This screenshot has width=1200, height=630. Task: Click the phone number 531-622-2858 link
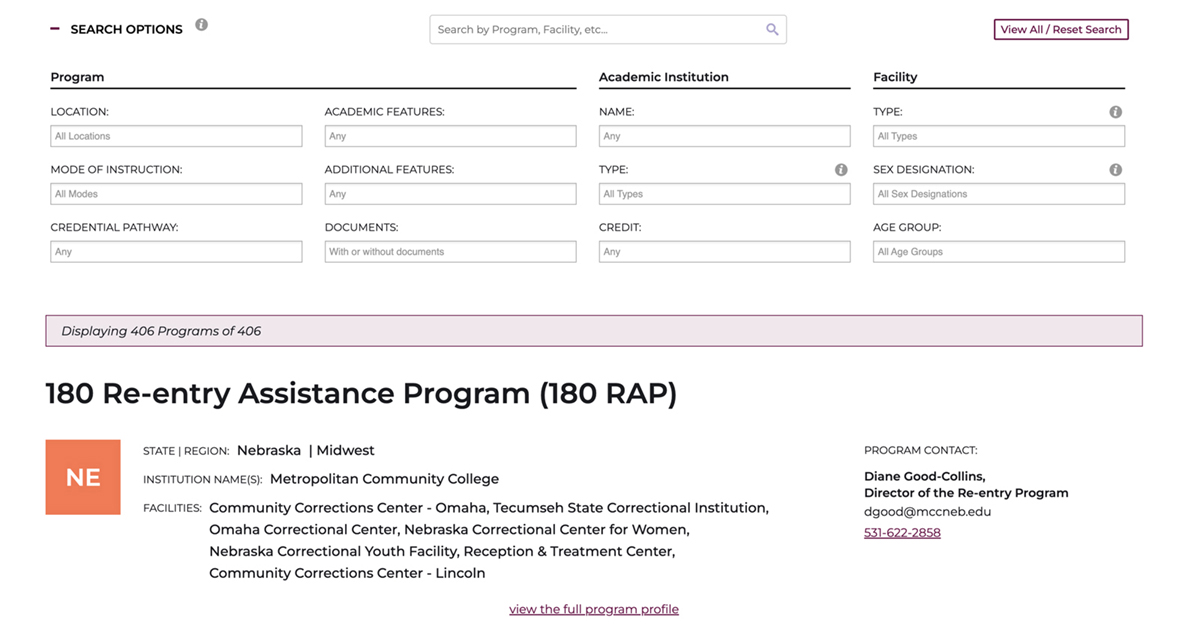pyautogui.click(x=902, y=533)
